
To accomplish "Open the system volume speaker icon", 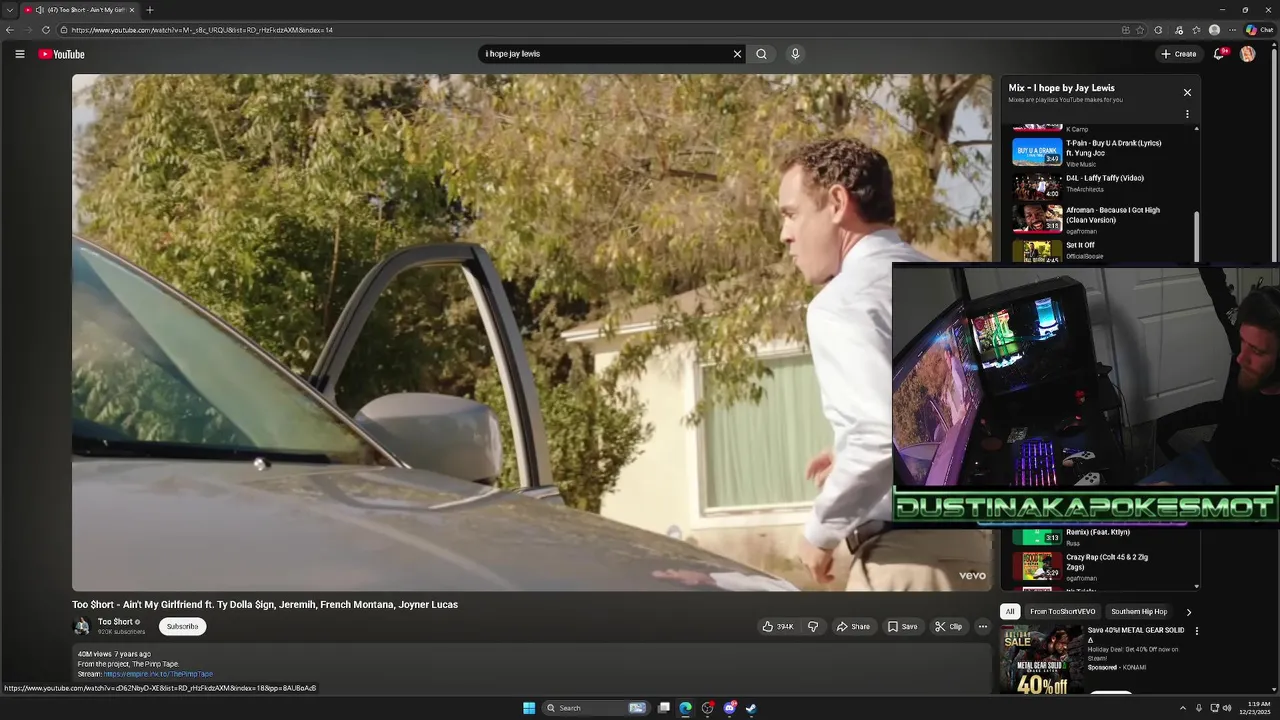I will click(x=1227, y=708).
